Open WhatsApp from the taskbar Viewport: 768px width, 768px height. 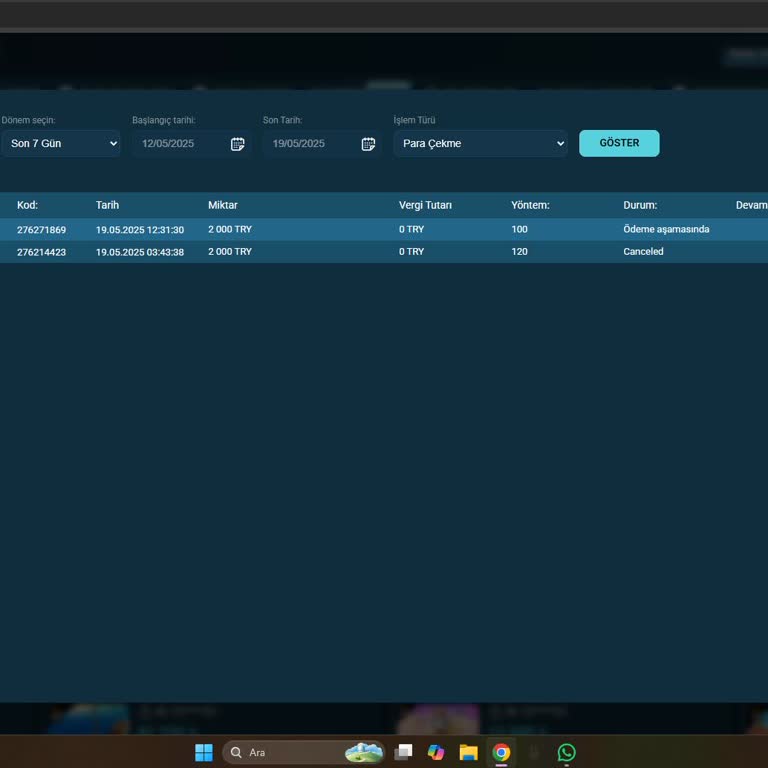(x=567, y=752)
